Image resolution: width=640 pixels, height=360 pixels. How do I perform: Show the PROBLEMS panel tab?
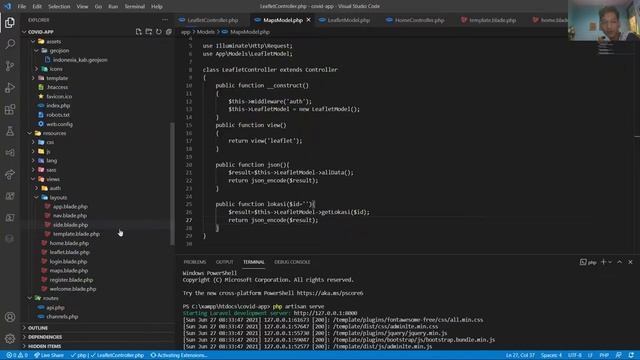195,262
